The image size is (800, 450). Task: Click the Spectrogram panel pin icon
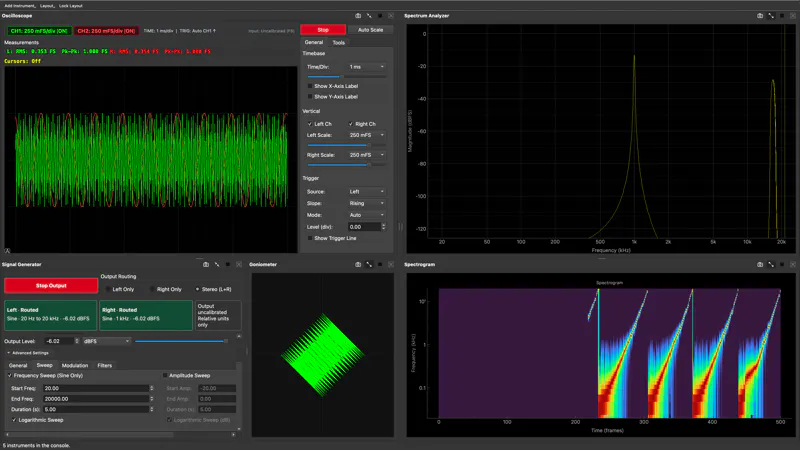(771, 264)
